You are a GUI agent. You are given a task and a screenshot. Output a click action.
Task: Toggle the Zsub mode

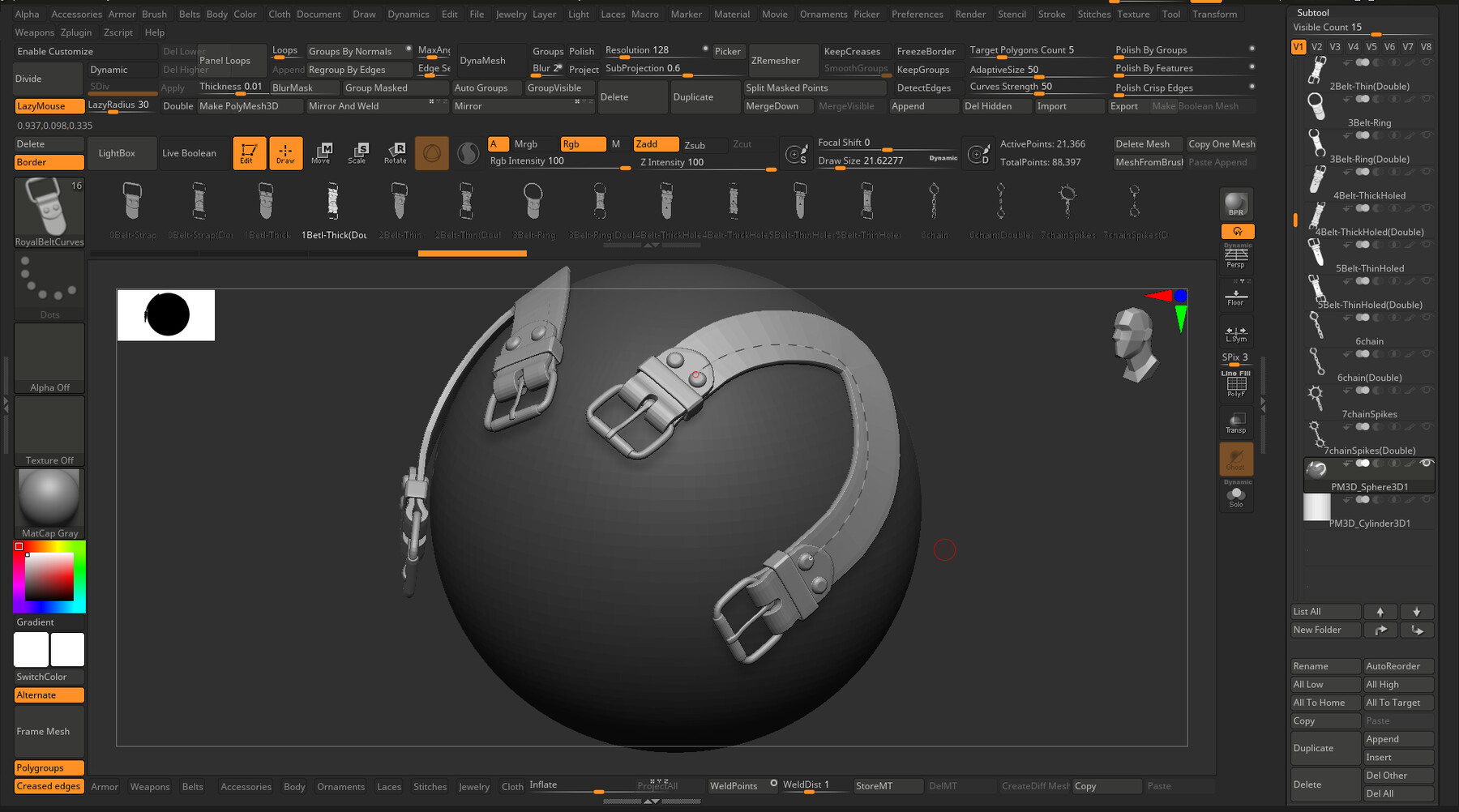(x=704, y=144)
